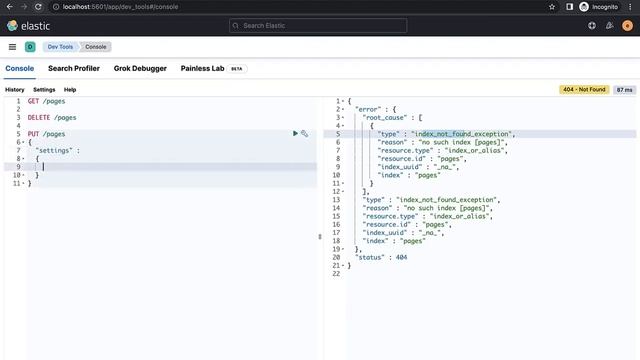Image resolution: width=640 pixels, height=360 pixels.
Task: Click the 87 ms response time badge
Action: [624, 90]
